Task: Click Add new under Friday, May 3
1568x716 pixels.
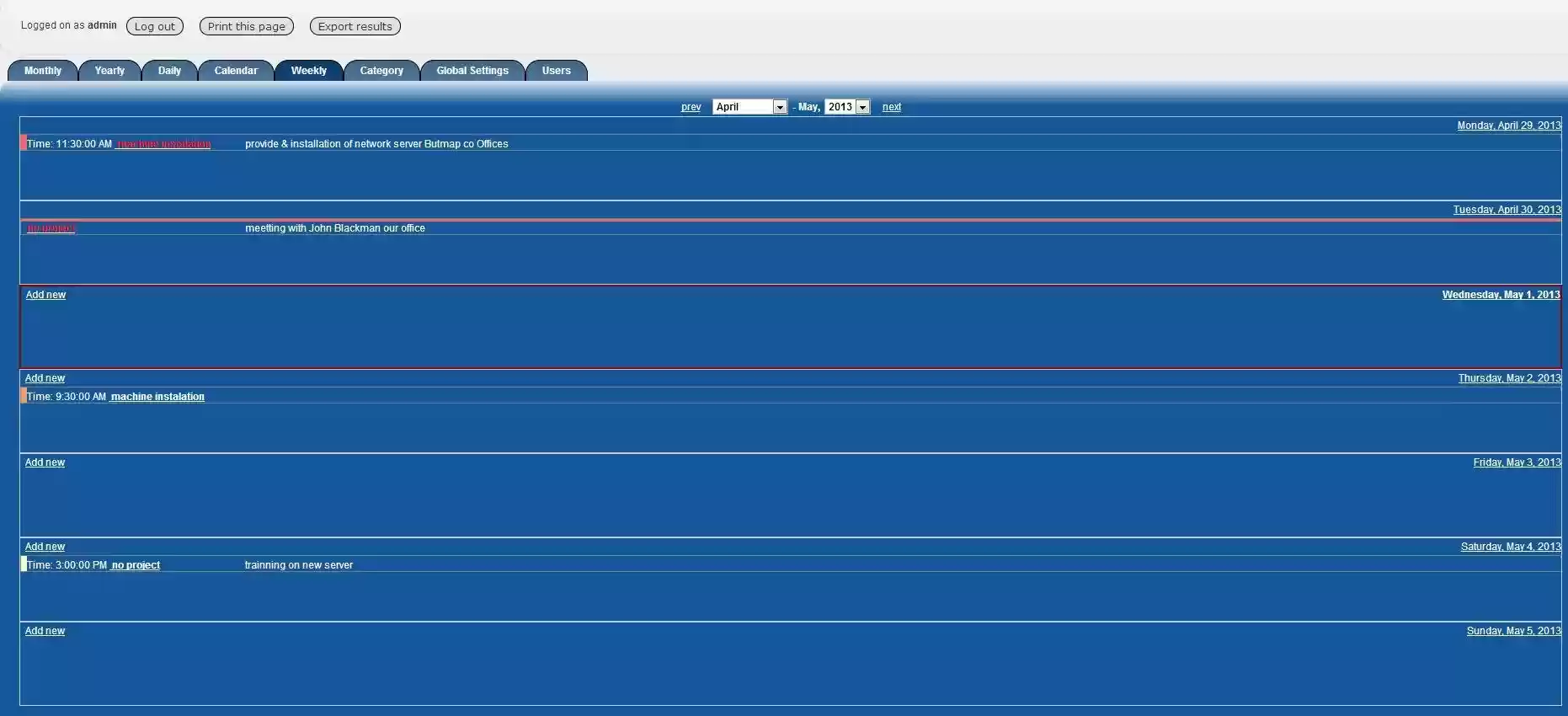Action: tap(45, 462)
